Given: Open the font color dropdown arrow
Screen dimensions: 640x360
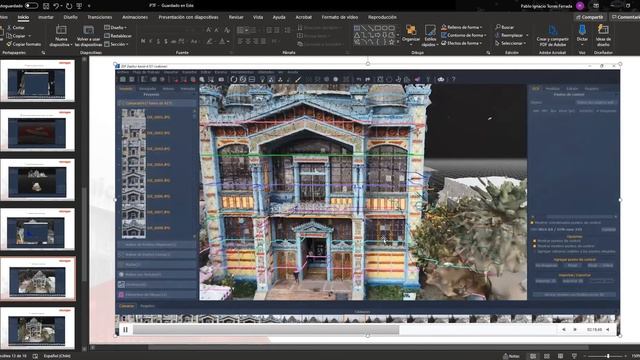Looking at the screenshot, I should tap(228, 41).
